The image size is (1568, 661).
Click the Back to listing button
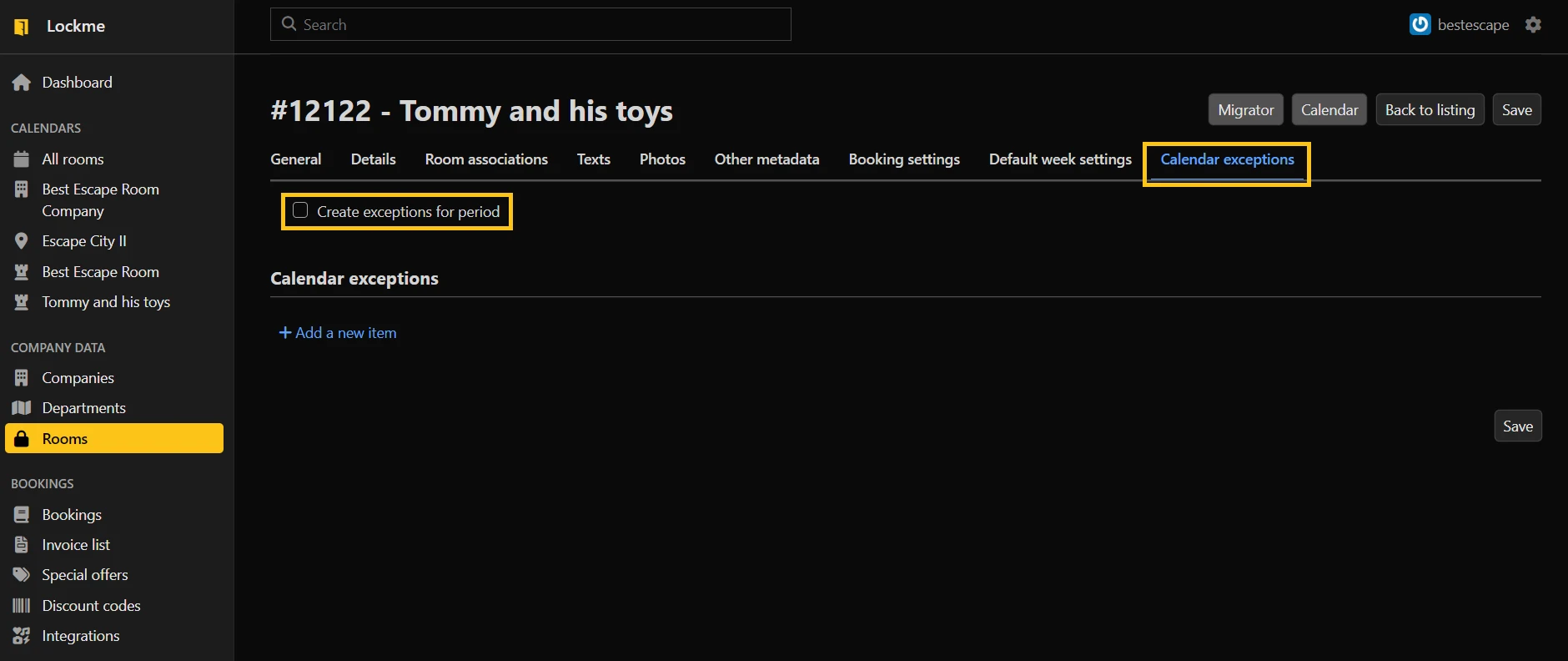click(x=1430, y=110)
